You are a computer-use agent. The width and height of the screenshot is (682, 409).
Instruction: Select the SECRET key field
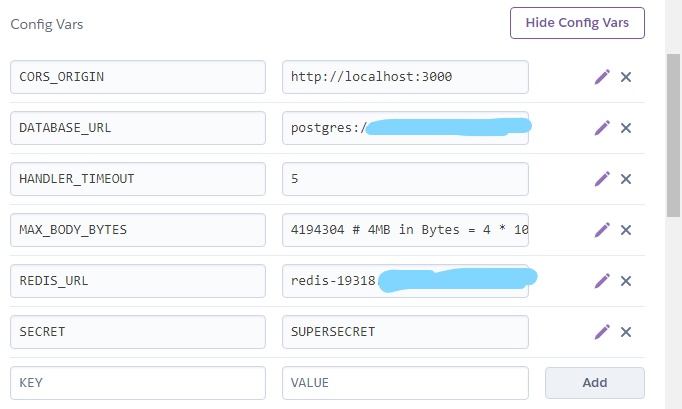138,332
